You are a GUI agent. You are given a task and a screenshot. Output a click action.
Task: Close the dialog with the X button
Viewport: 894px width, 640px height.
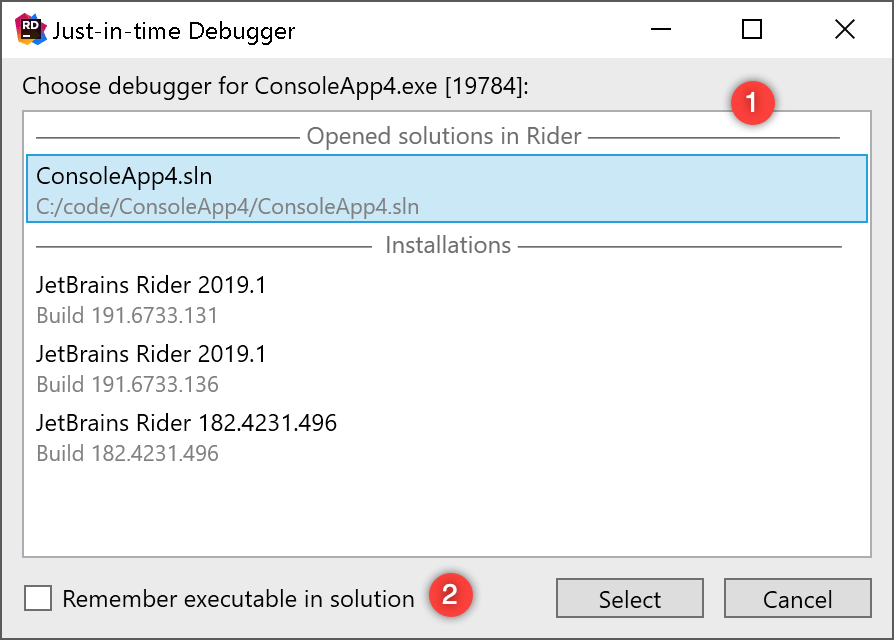[845, 30]
